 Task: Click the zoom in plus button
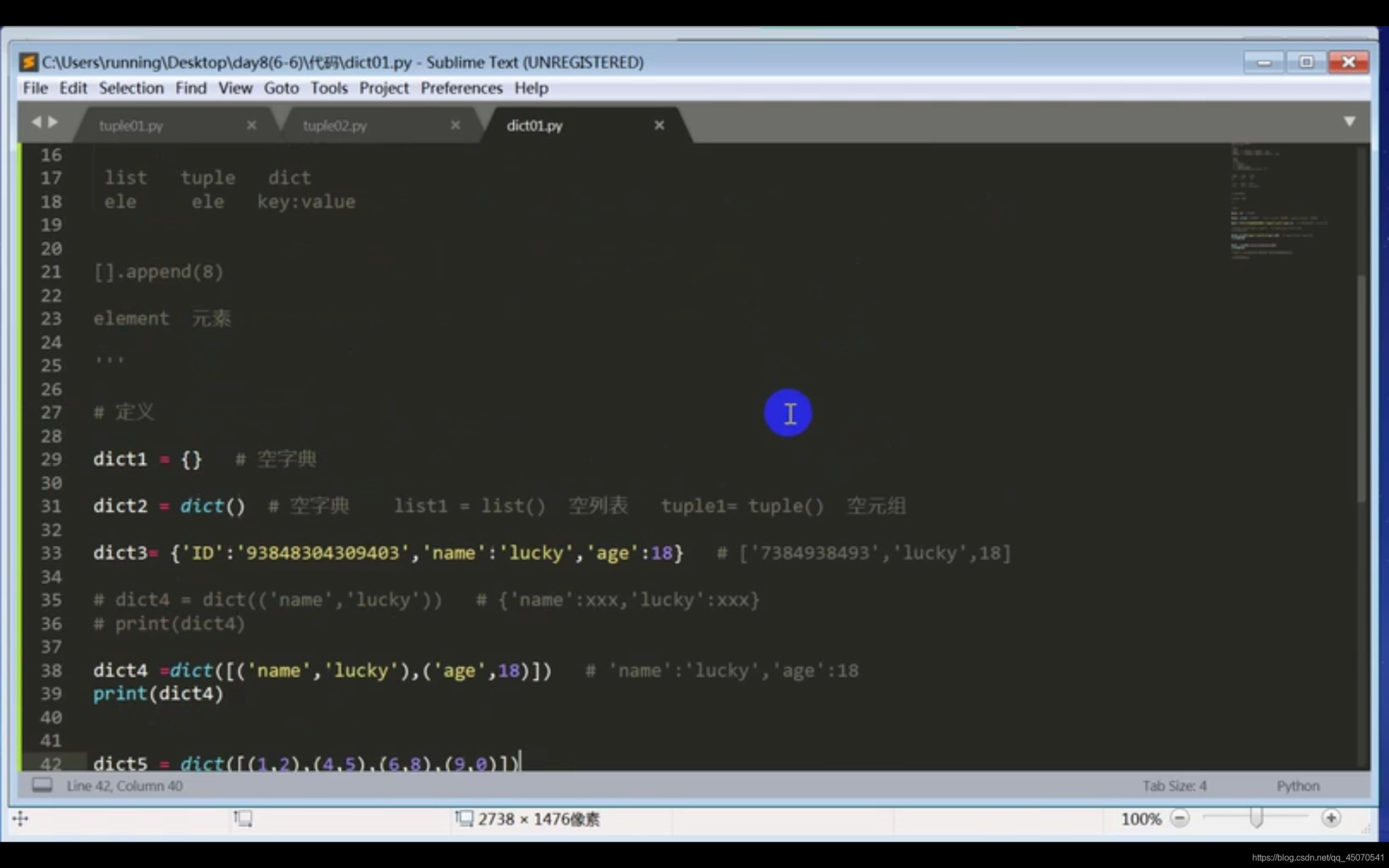(x=1331, y=818)
